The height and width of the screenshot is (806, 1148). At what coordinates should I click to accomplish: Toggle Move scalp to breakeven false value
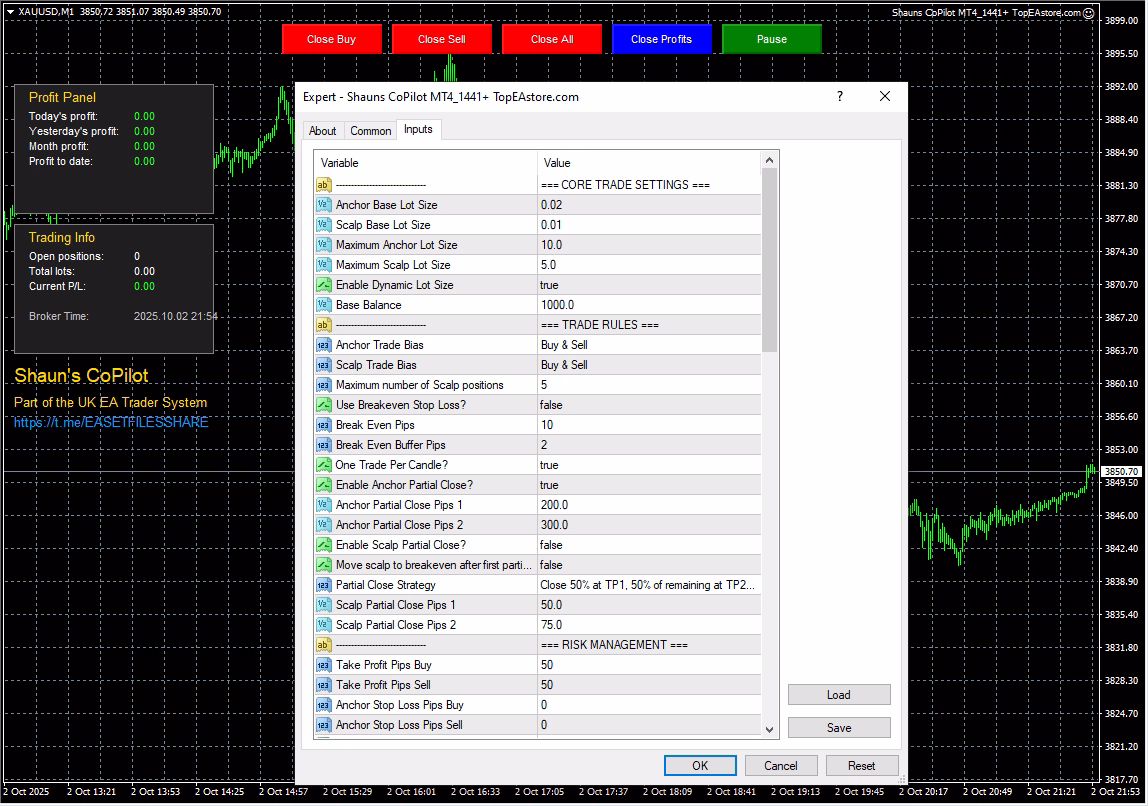[649, 565]
